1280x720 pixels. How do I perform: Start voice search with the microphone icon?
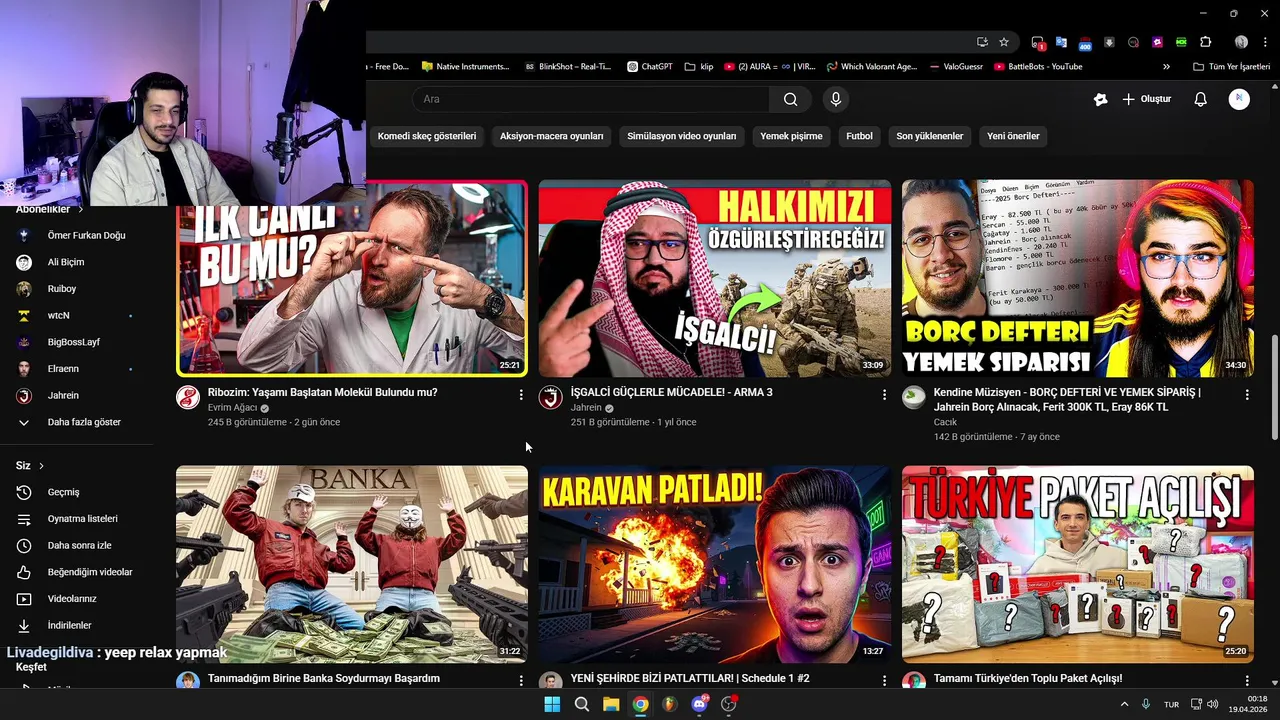click(836, 99)
